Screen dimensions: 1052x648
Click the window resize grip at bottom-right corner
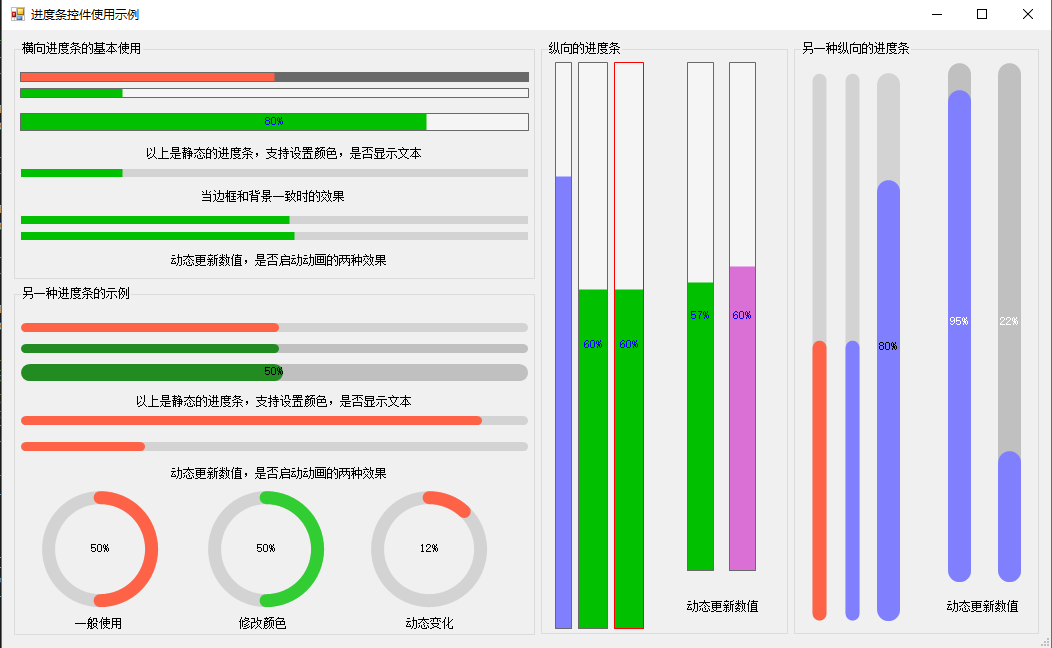click(1045, 641)
